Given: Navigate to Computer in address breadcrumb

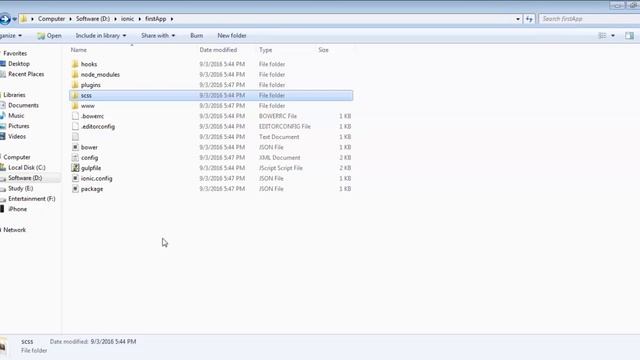Looking at the screenshot, I should [51, 19].
